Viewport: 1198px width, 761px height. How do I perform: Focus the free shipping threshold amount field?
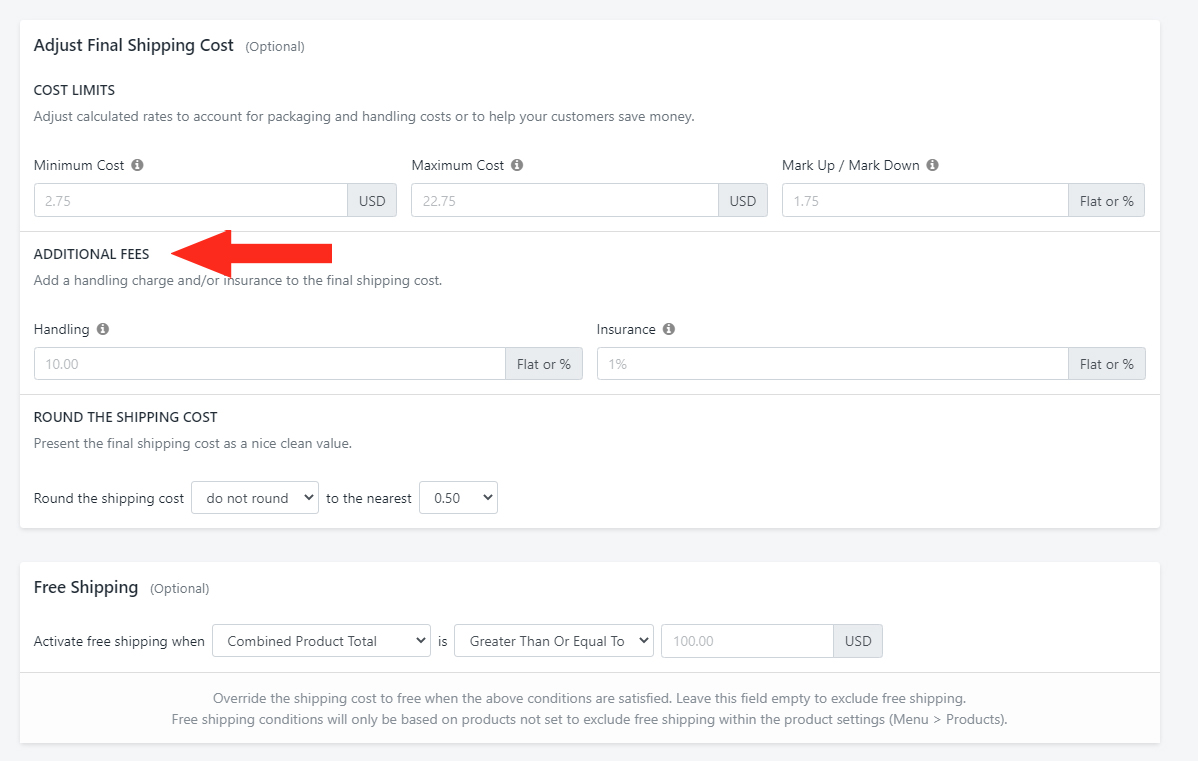pyautogui.click(x=747, y=640)
